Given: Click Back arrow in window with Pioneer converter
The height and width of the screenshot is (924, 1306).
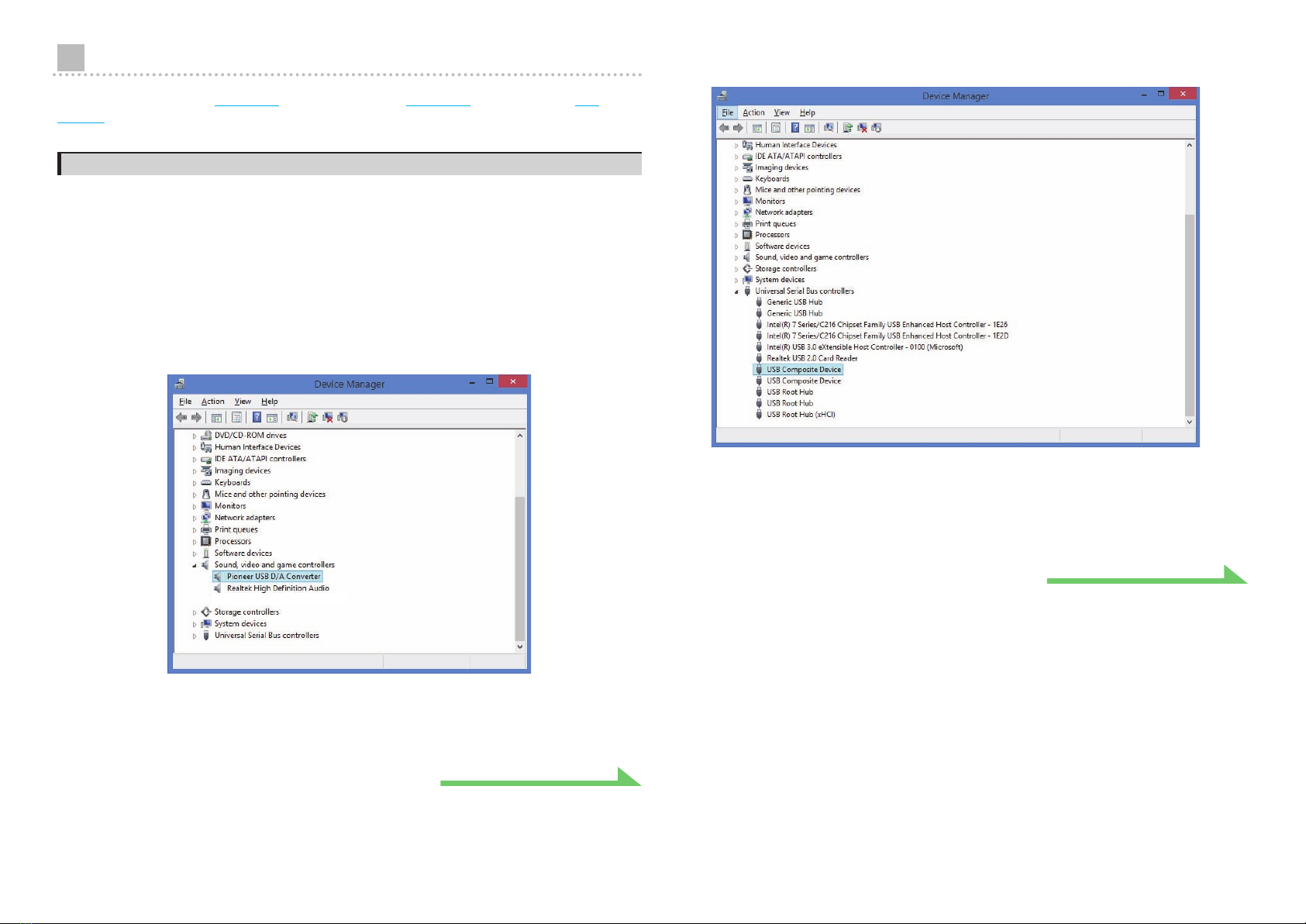Looking at the screenshot, I should pyautogui.click(x=181, y=417).
